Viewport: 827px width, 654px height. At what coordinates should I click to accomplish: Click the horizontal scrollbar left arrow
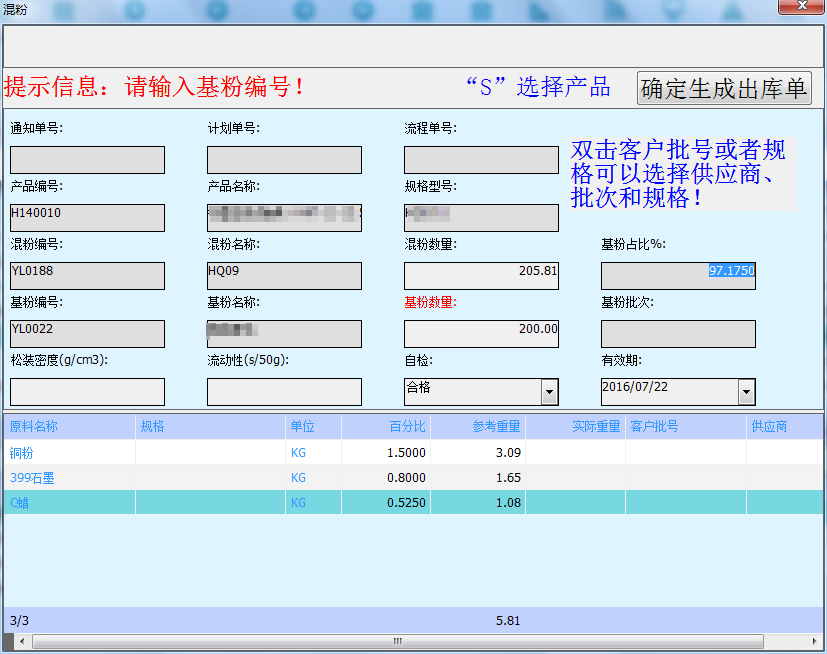[11, 641]
